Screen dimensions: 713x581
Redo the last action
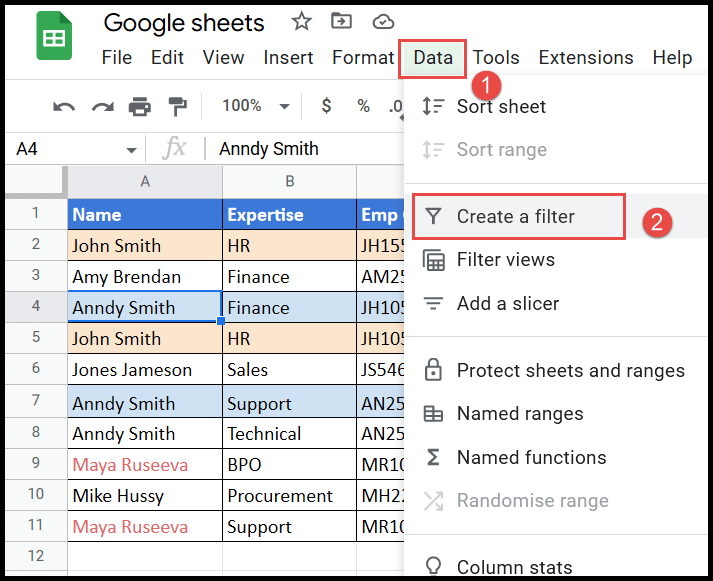(x=103, y=107)
